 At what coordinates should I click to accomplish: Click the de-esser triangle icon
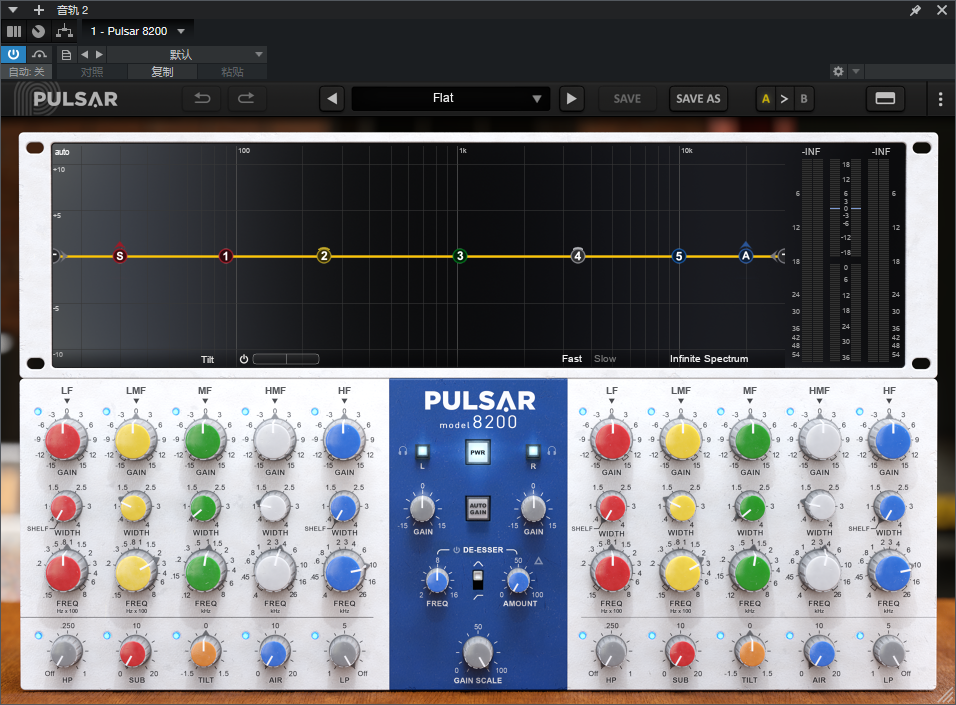click(x=539, y=561)
